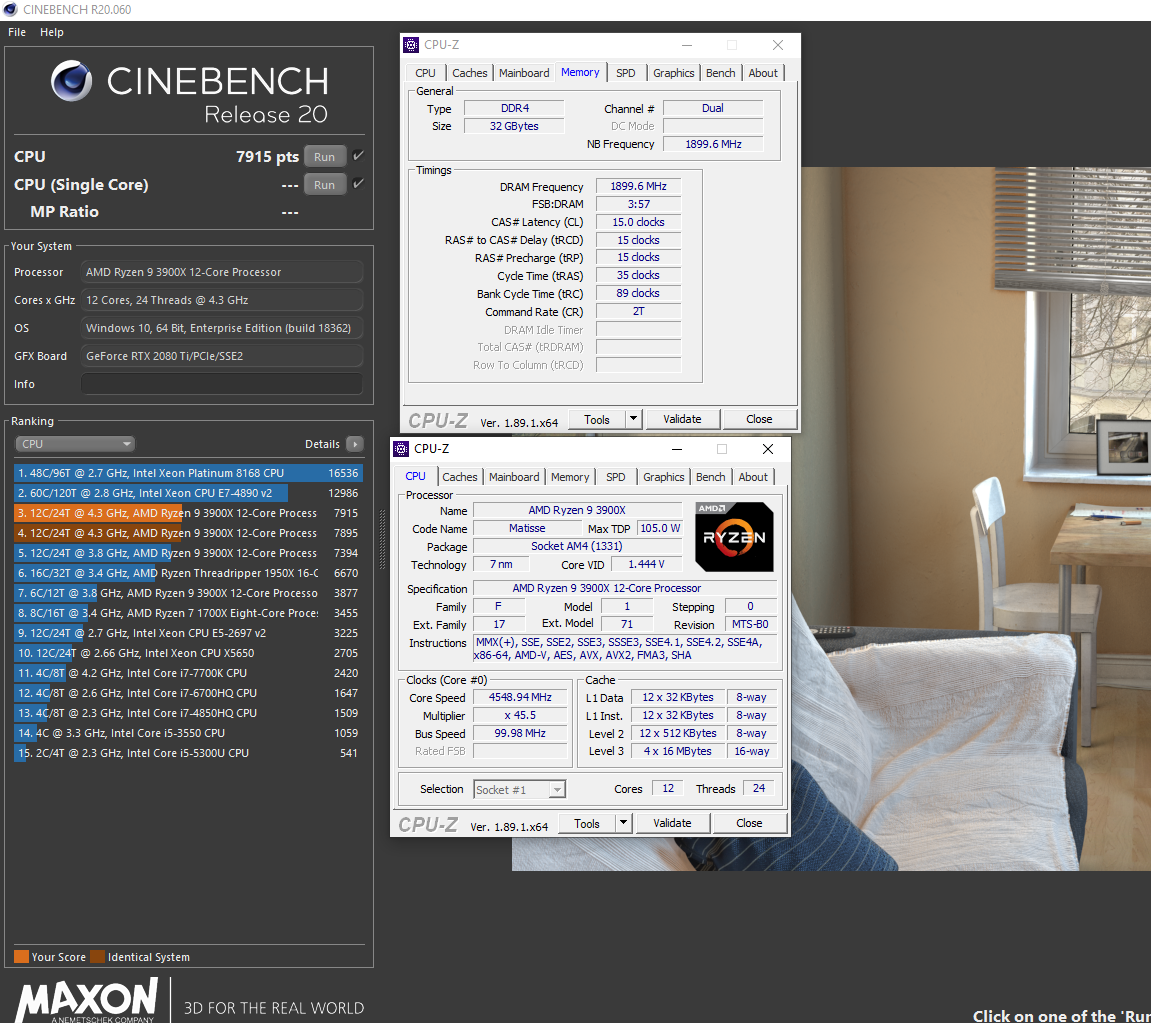This screenshot has height=1023, width=1151.
Task: Select ranking row with score 7915
Action: click(188, 513)
